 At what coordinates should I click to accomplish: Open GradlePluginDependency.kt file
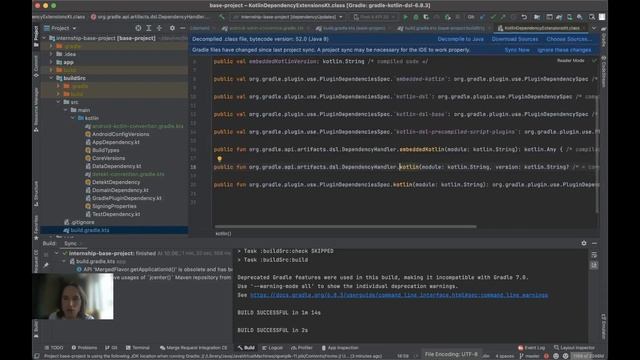tap(126, 198)
